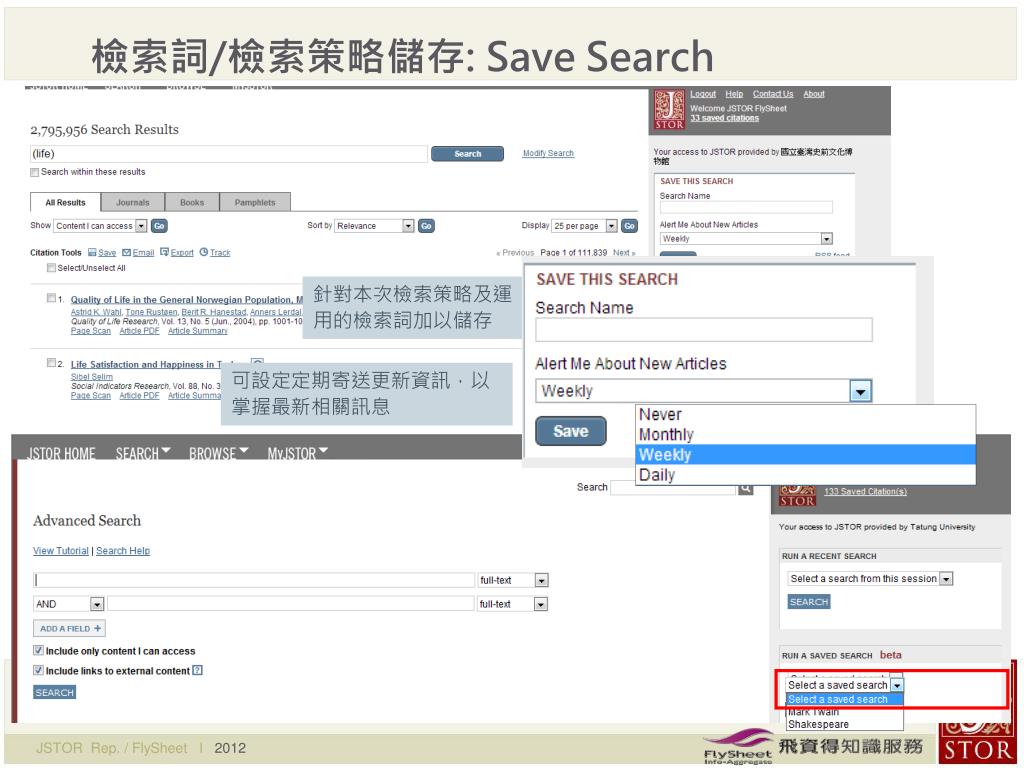Open the second full-text field dropdown
The width and height of the screenshot is (1024, 768).
coord(540,604)
